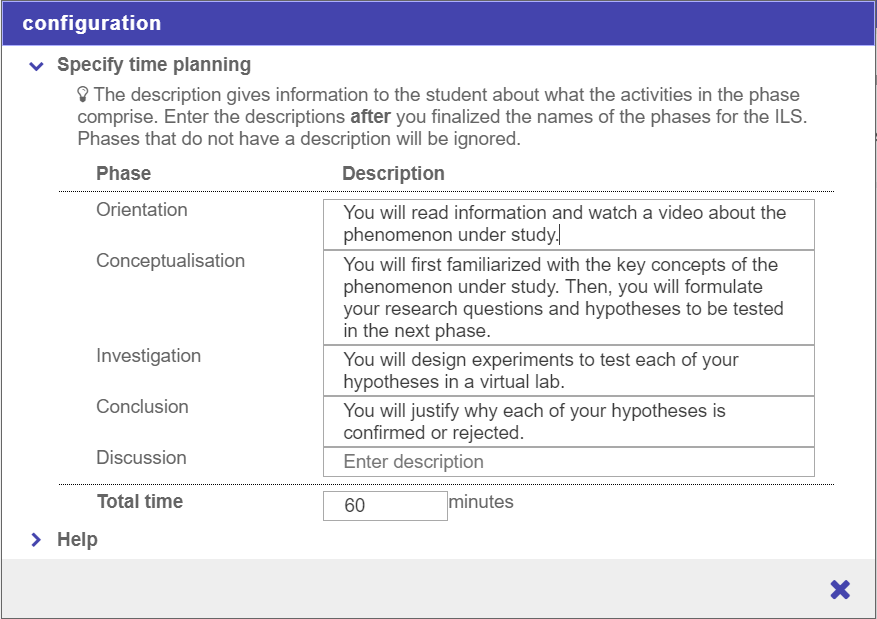Image resolution: width=877 pixels, height=619 pixels.
Task: Click the Description column header
Action: 393,173
